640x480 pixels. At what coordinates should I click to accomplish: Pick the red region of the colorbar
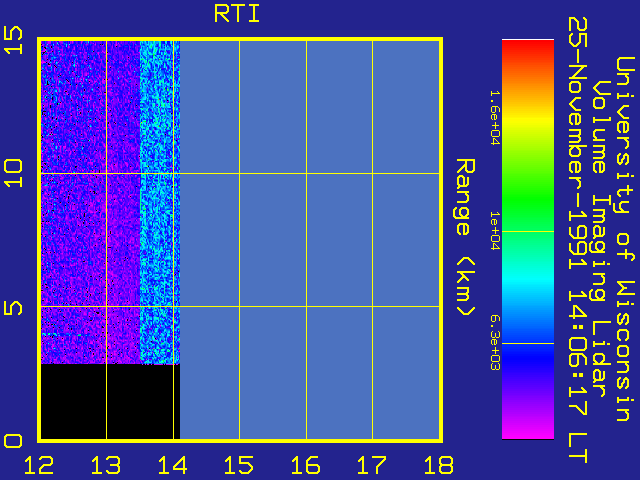click(x=528, y=51)
